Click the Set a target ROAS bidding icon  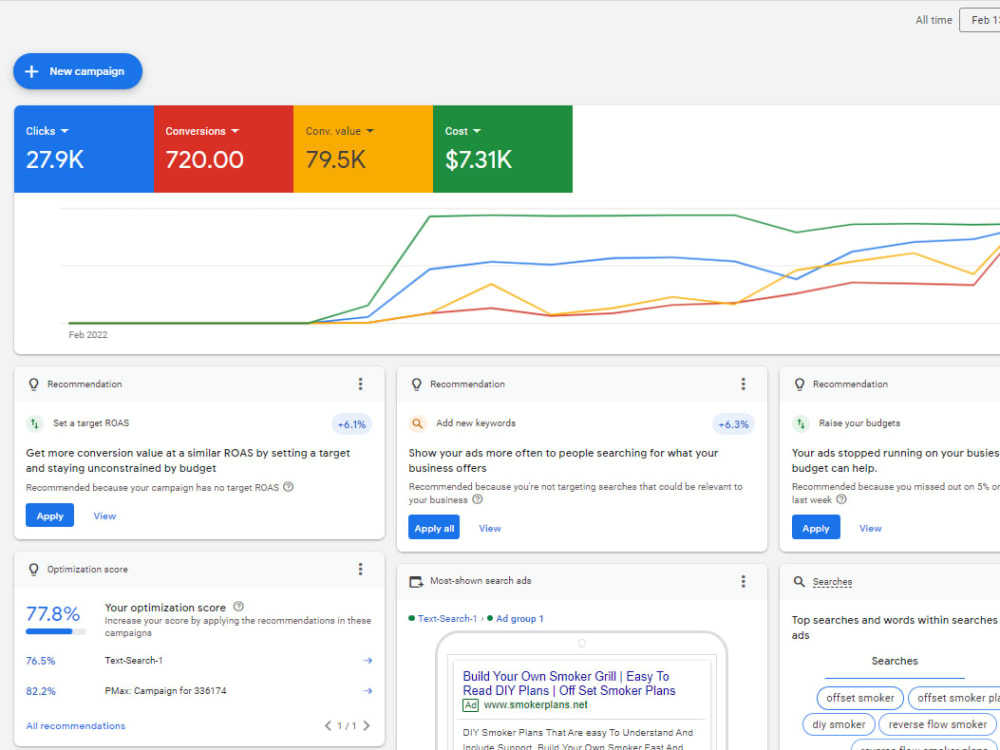pyautogui.click(x=34, y=423)
